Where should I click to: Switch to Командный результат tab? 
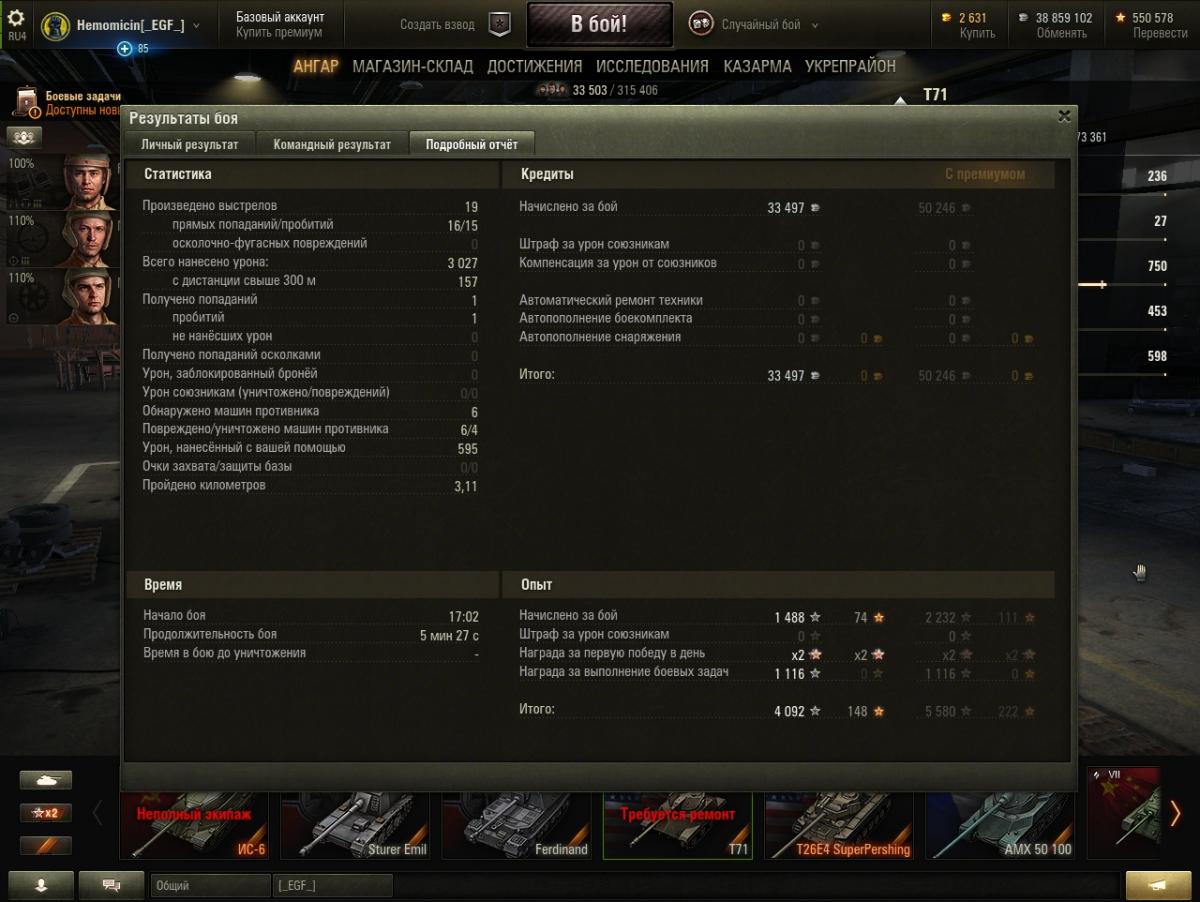[332, 144]
